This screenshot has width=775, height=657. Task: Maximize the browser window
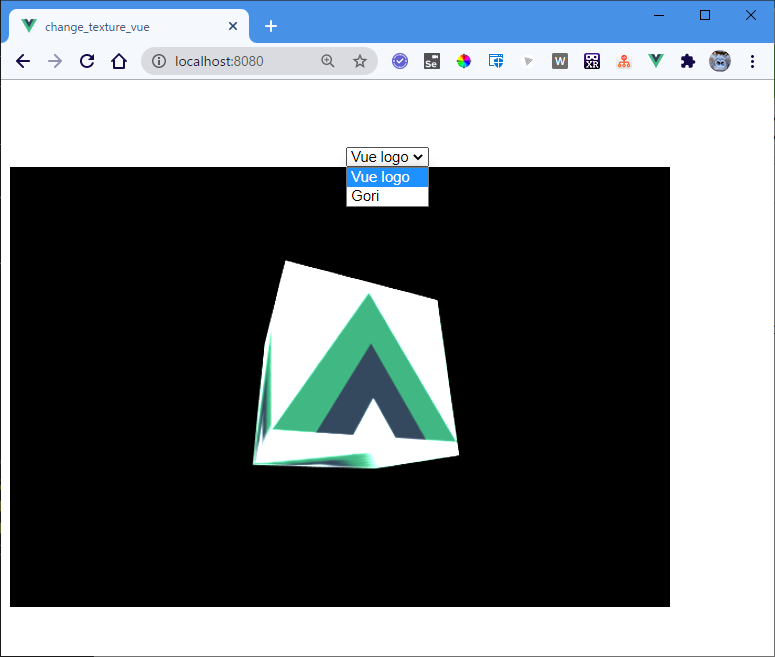pos(705,15)
